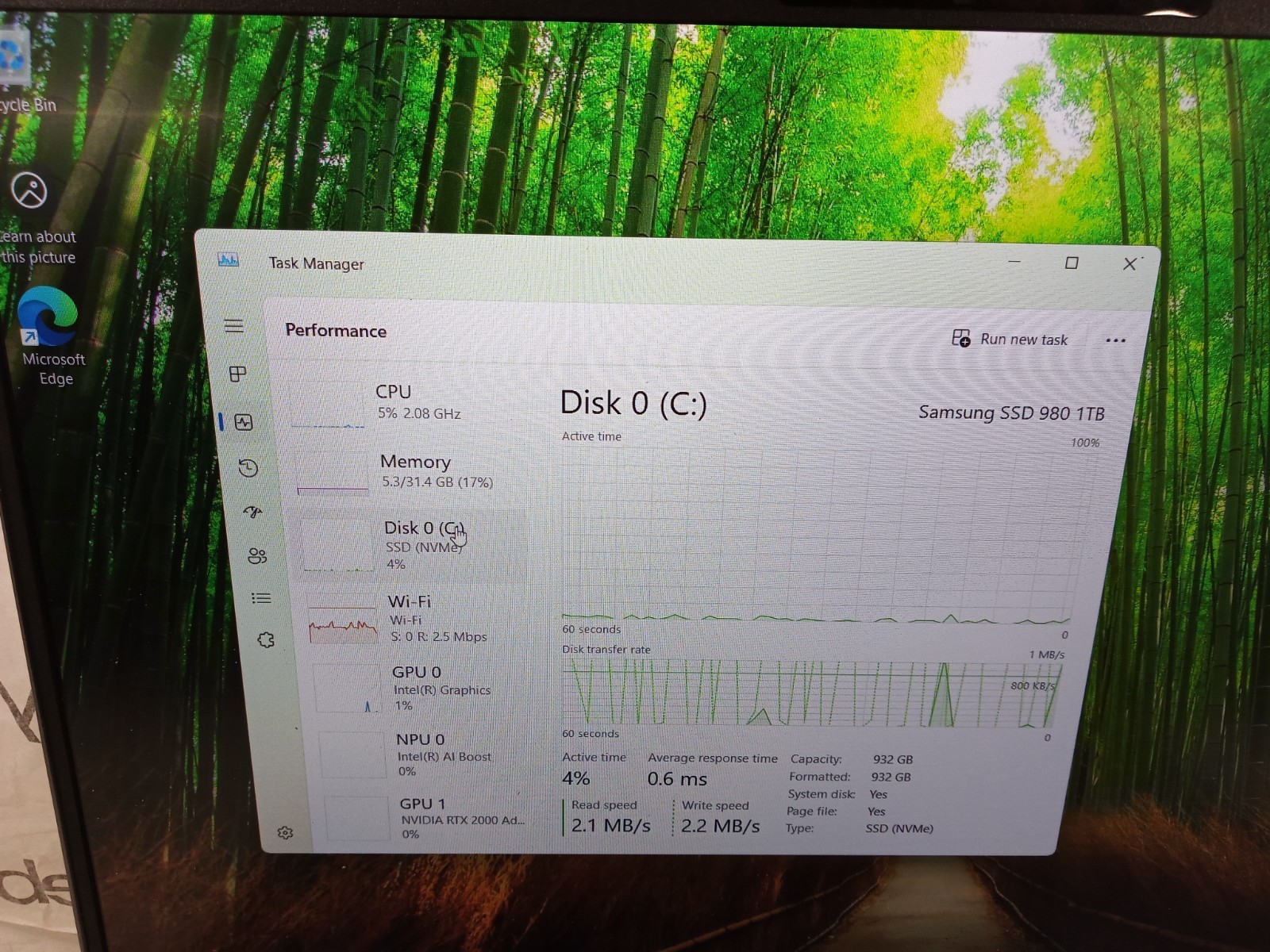Image resolution: width=1270 pixels, height=952 pixels.
Task: Click the CPU usage mini graph
Action: pyautogui.click(x=328, y=404)
